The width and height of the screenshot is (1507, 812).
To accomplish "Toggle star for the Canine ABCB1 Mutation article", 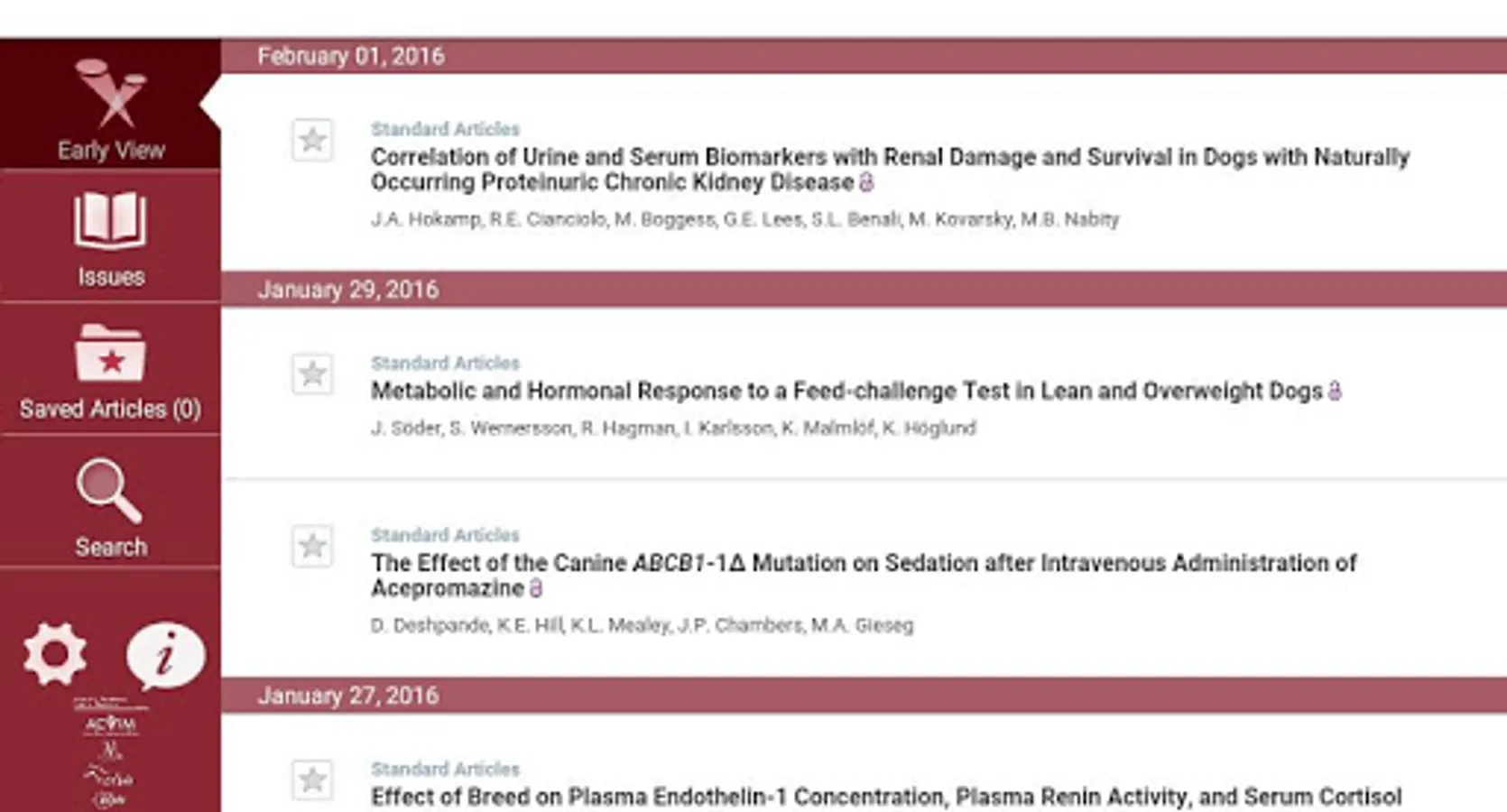I will pos(312,546).
